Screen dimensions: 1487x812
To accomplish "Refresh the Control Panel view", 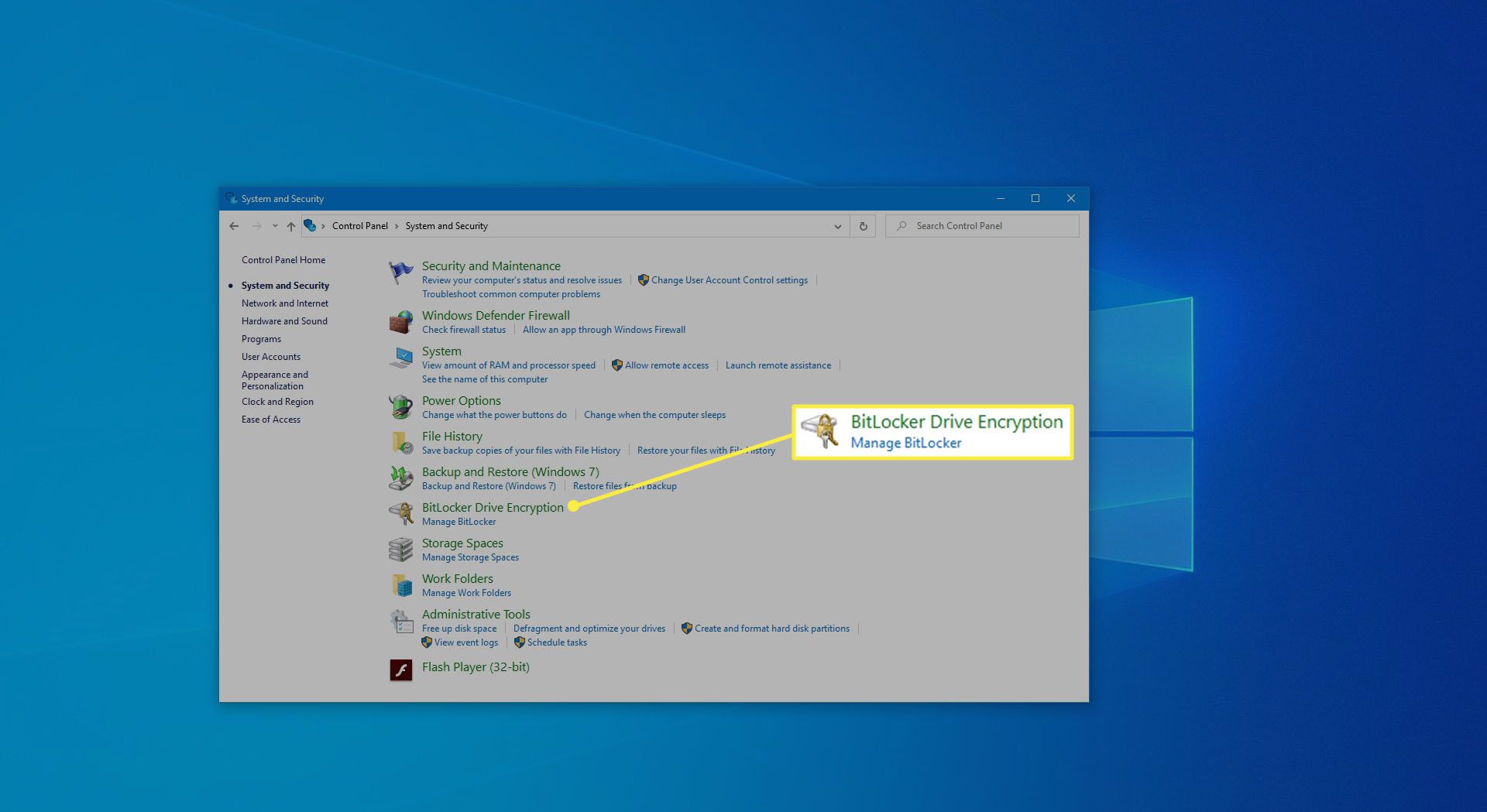I will click(863, 226).
